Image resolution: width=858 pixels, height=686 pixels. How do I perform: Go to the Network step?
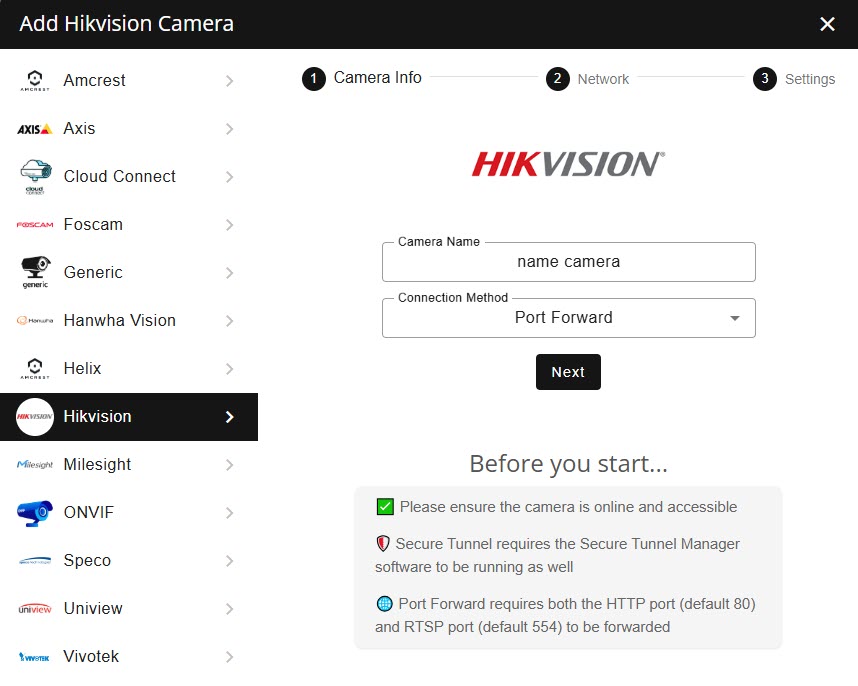(588, 79)
